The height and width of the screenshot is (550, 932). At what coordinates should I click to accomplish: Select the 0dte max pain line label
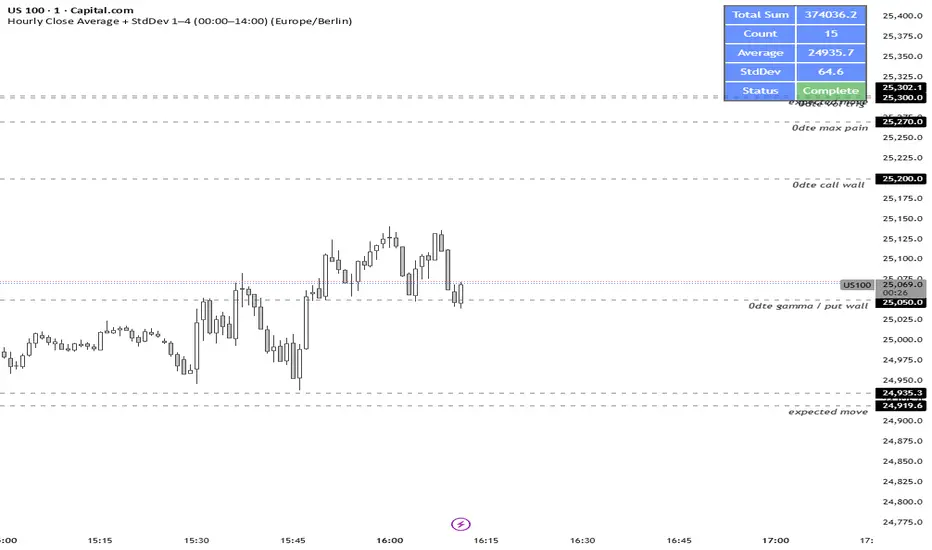[x=829, y=129]
